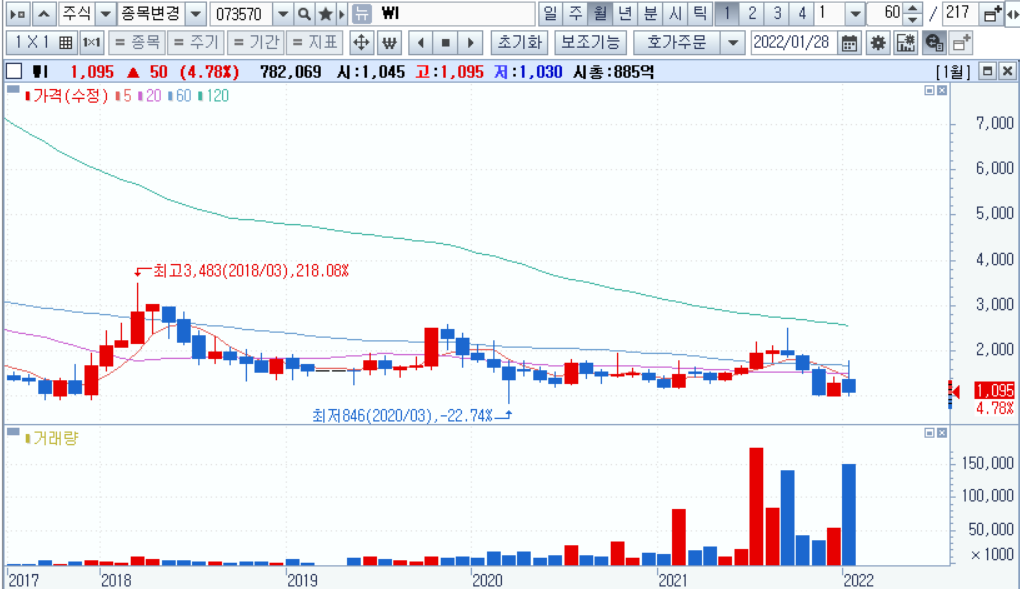Open chart indicator settings icon
This screenshot has height=589, width=1020.
[x=906, y=43]
